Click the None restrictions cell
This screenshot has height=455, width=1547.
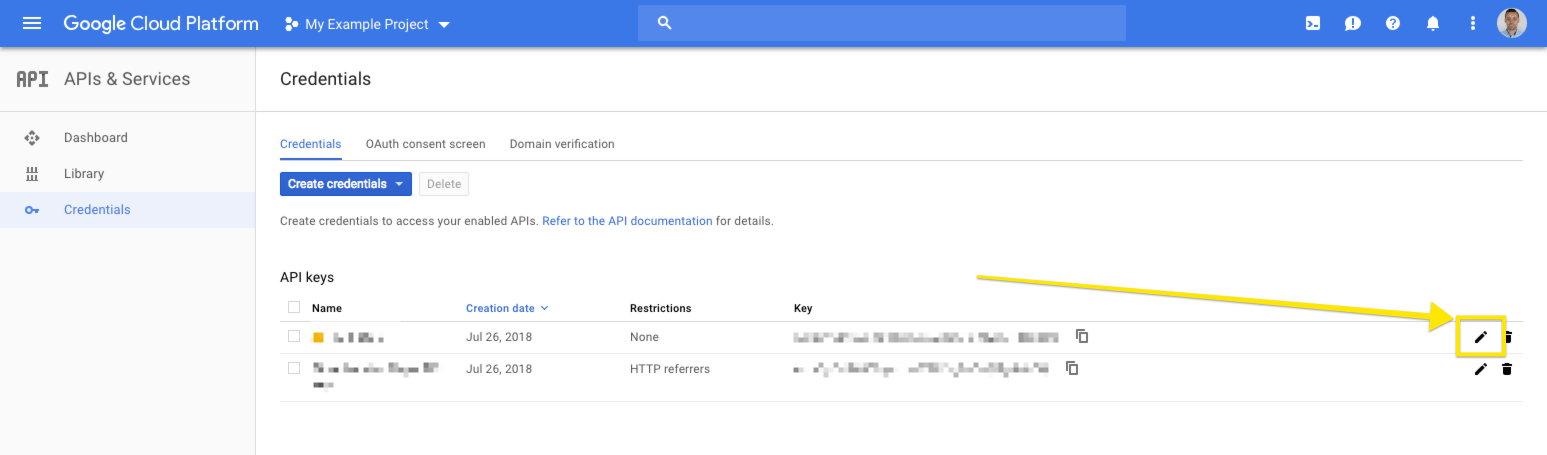click(645, 337)
